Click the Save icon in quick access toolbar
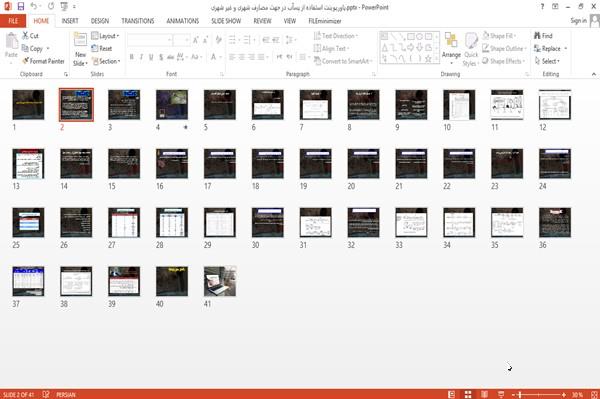 coord(21,7)
